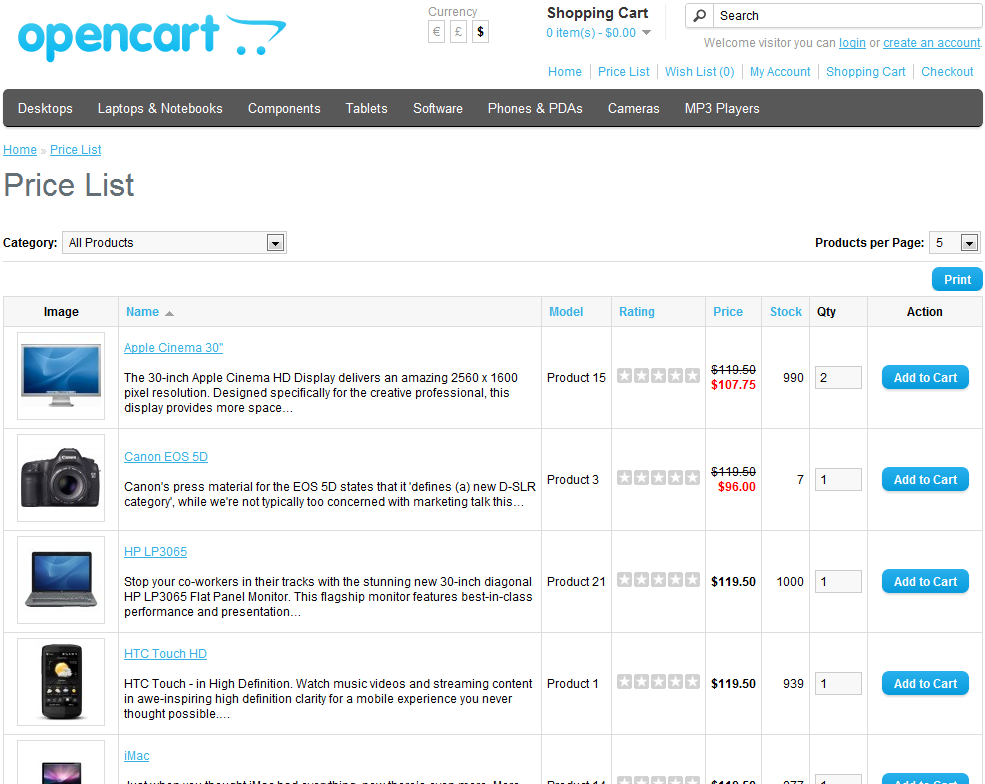Image resolution: width=985 pixels, height=784 pixels.
Task: Switch currency to Euro
Action: (437, 32)
